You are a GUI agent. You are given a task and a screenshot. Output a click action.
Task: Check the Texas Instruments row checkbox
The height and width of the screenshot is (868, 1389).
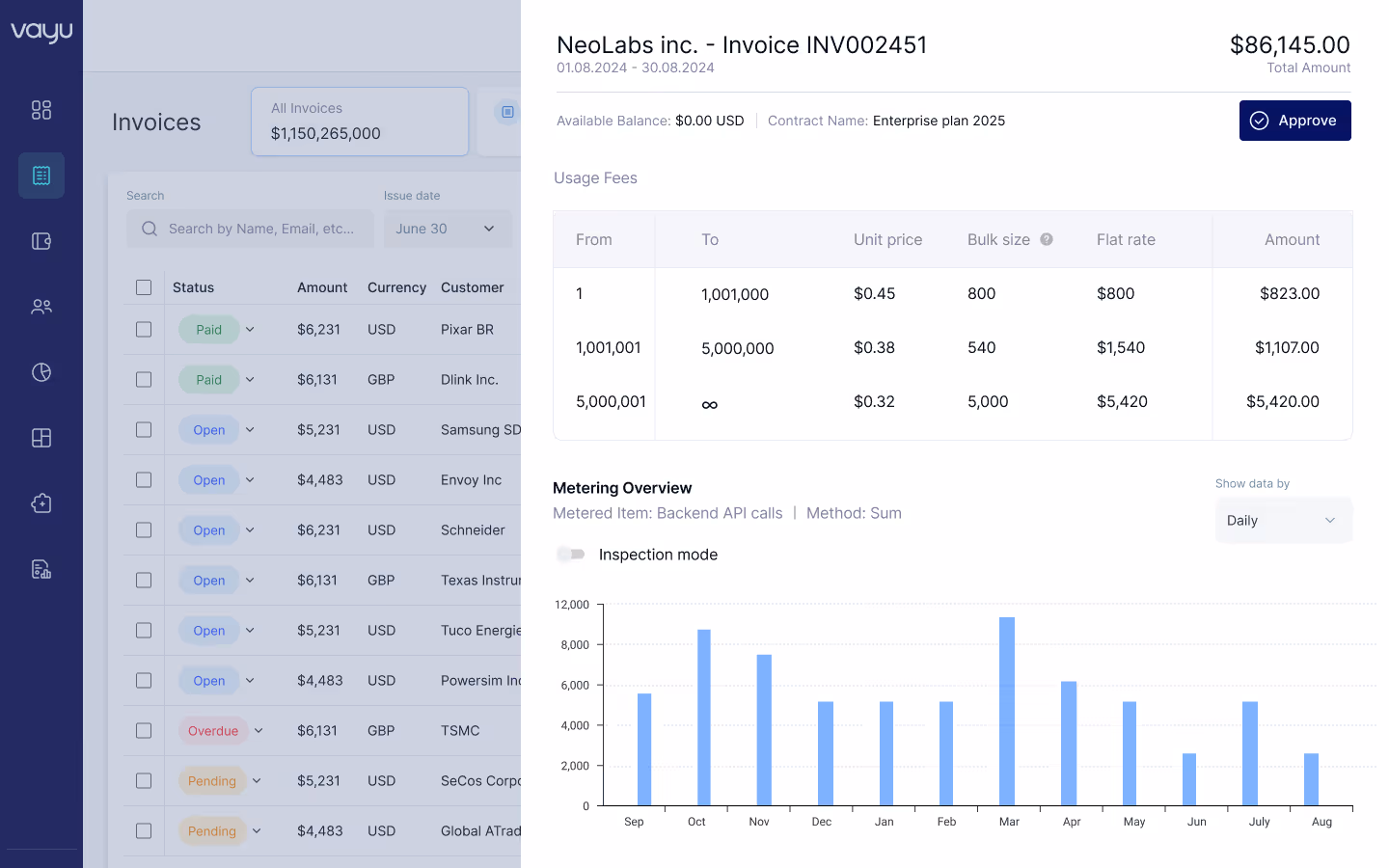pyautogui.click(x=144, y=581)
